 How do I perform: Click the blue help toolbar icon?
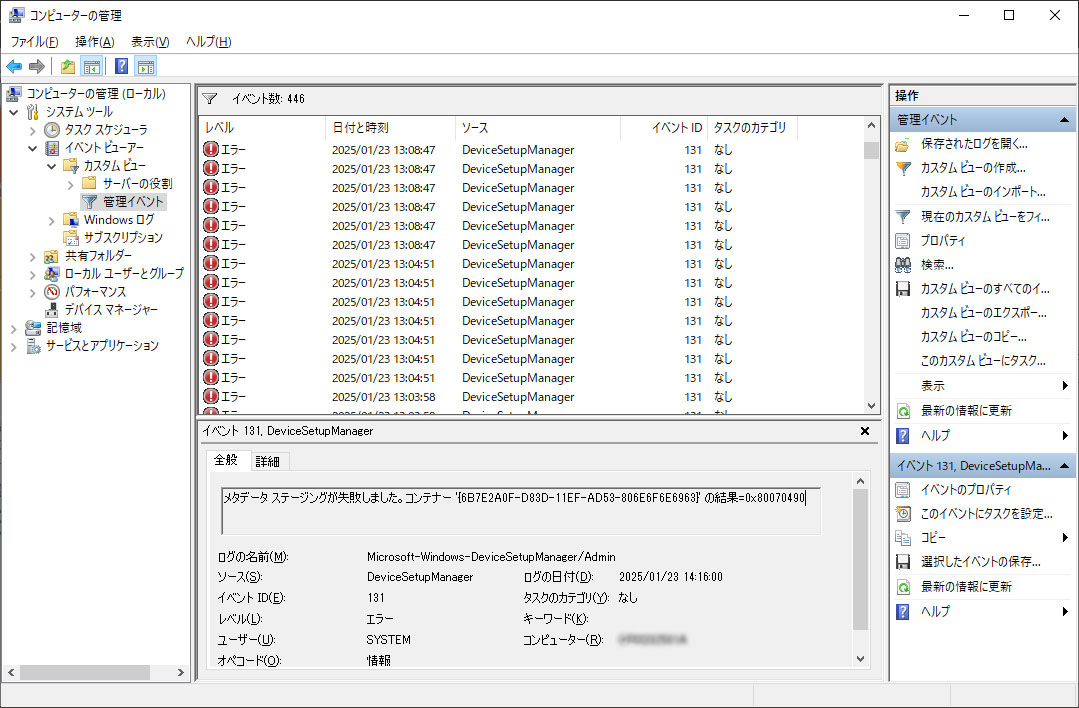[x=121, y=67]
